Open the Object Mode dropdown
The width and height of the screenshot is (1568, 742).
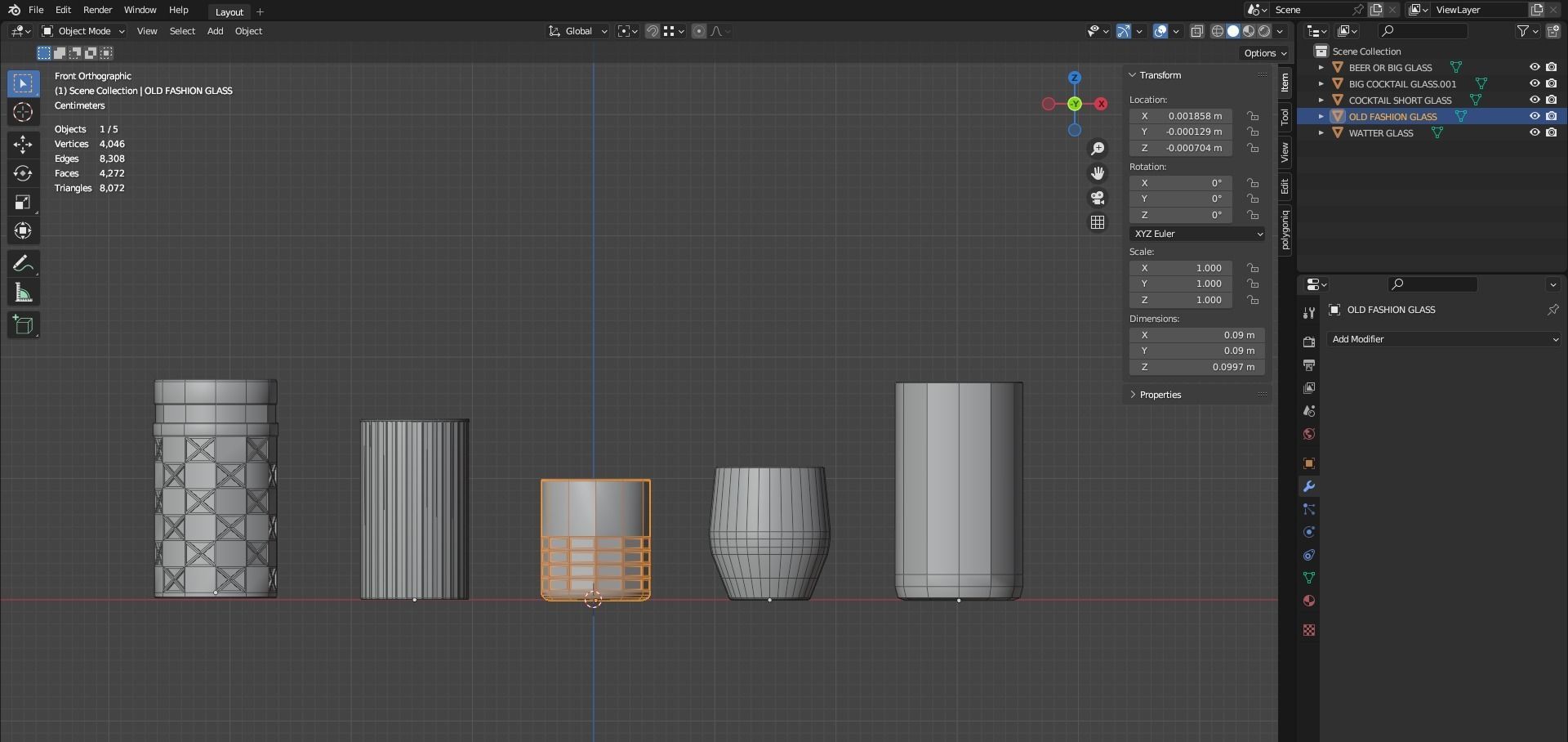click(x=83, y=31)
